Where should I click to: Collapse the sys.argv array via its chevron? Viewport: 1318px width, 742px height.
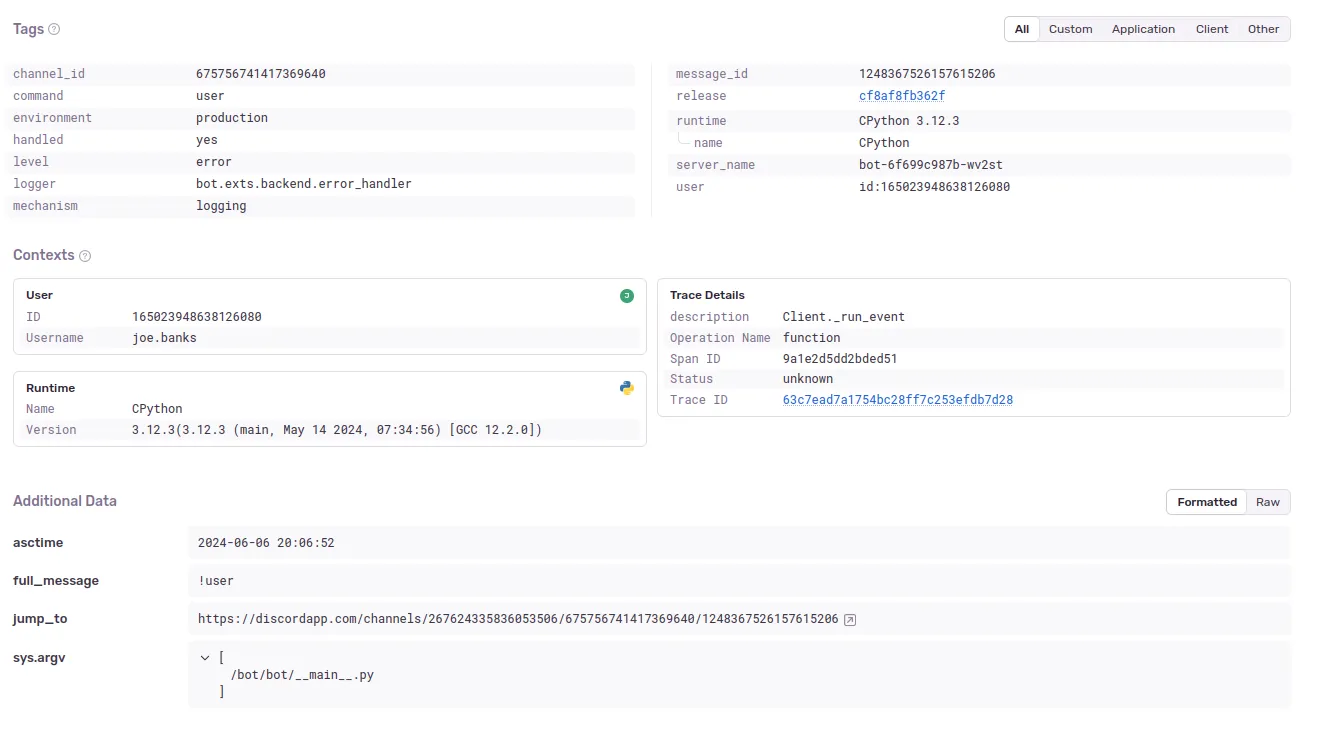pyautogui.click(x=205, y=657)
